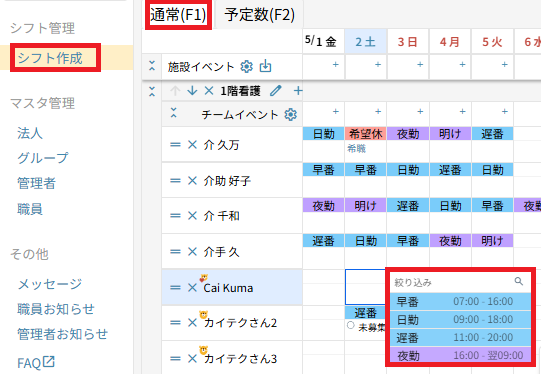Click the 5火 date column header
The width and height of the screenshot is (541, 374).
492,42
